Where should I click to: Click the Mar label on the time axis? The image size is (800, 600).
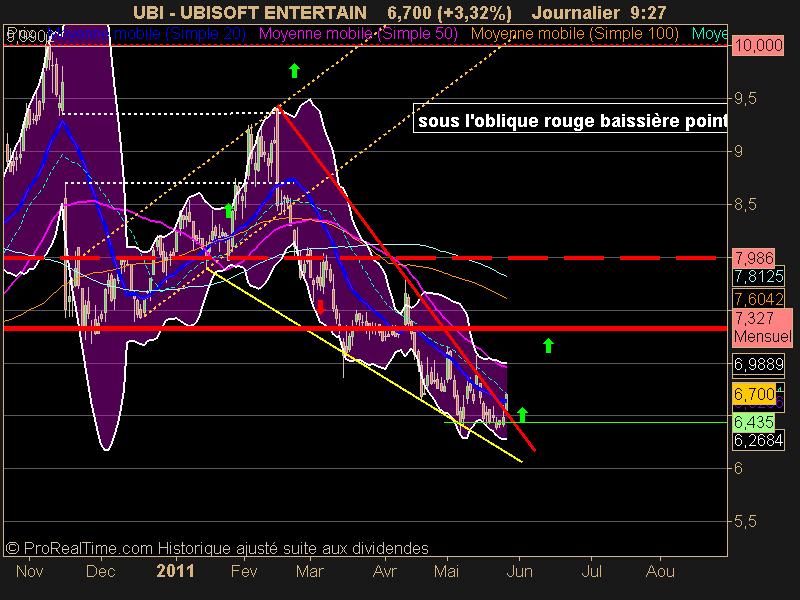click(310, 571)
